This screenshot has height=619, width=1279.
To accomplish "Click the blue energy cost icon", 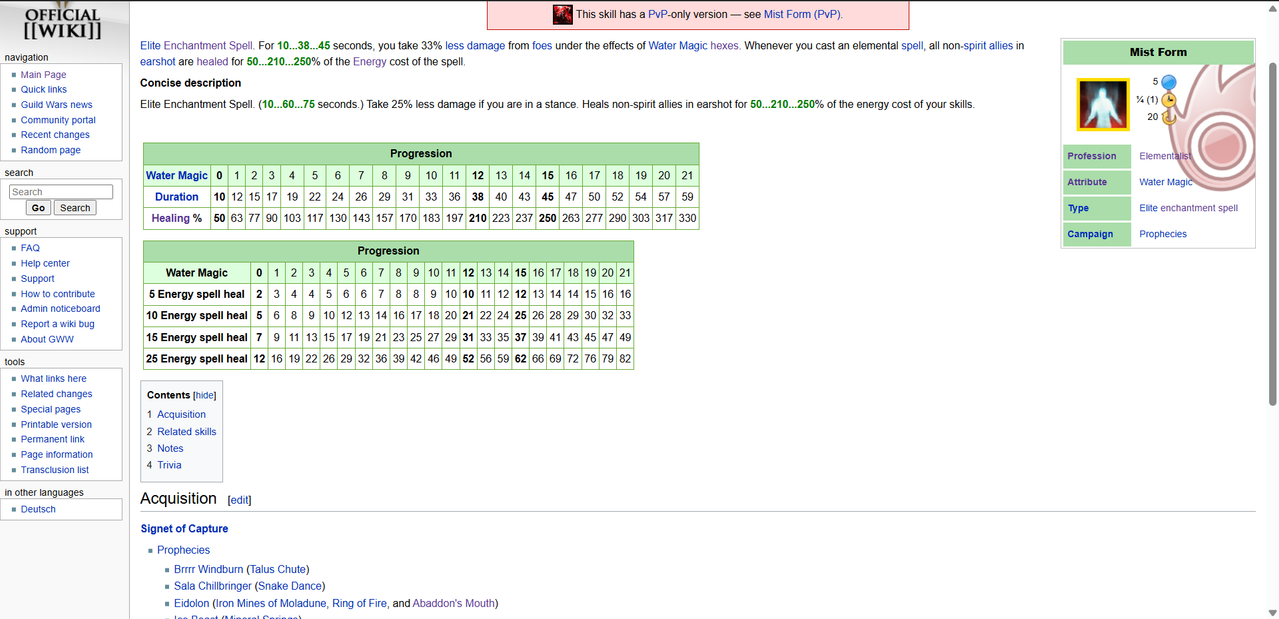I will click(1168, 82).
